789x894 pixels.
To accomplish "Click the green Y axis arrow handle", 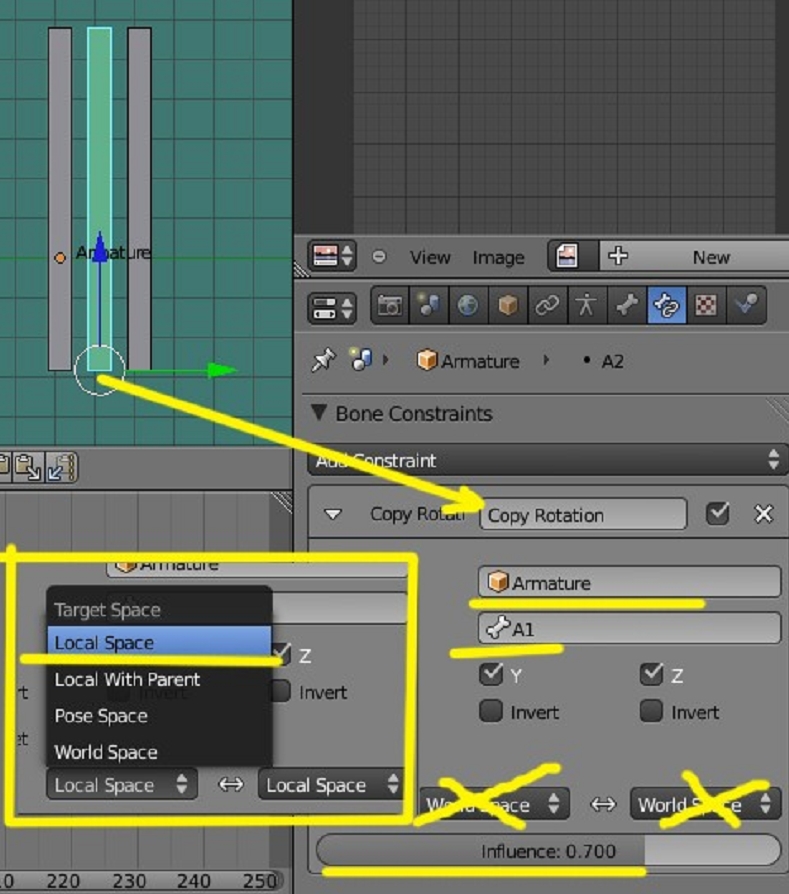I will [221, 371].
